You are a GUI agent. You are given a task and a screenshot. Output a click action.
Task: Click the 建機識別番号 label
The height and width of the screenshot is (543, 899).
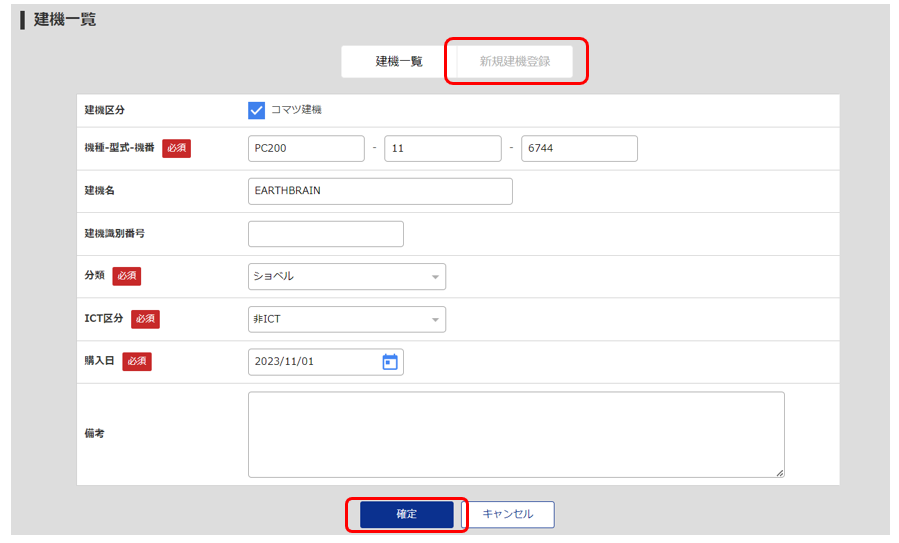click(115, 233)
